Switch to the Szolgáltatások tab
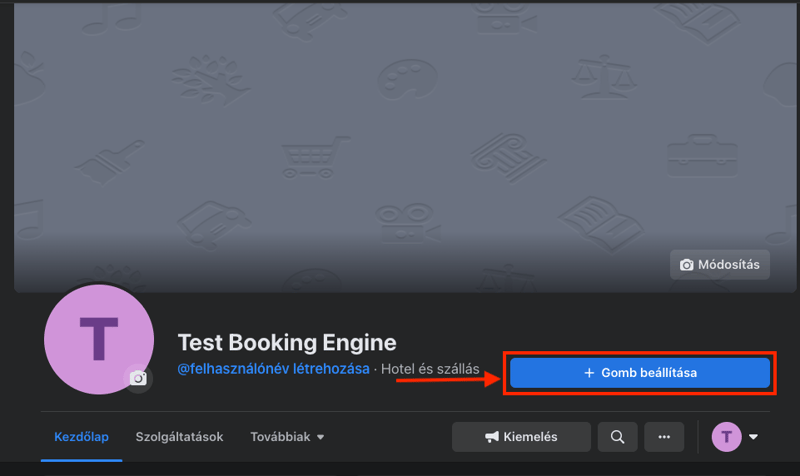The image size is (800, 476). pos(179,437)
